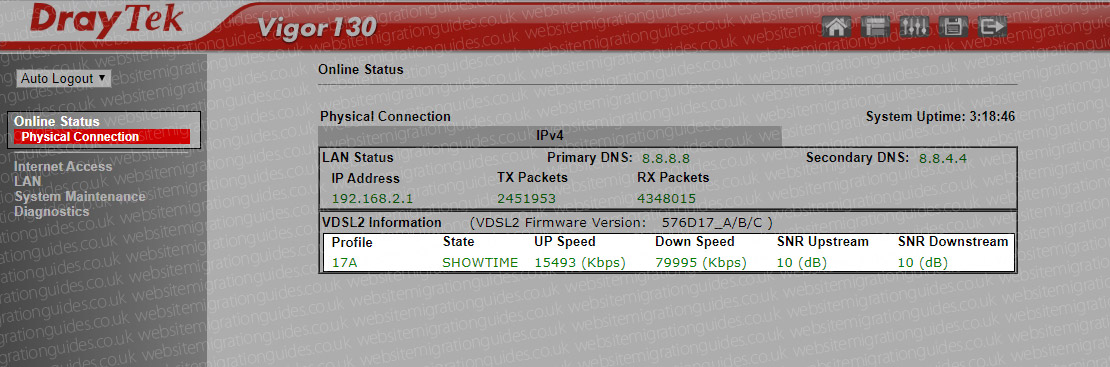The image size is (1110, 367).
Task: Click Down Speed value 79995 (Kbps)
Action: 701,263
